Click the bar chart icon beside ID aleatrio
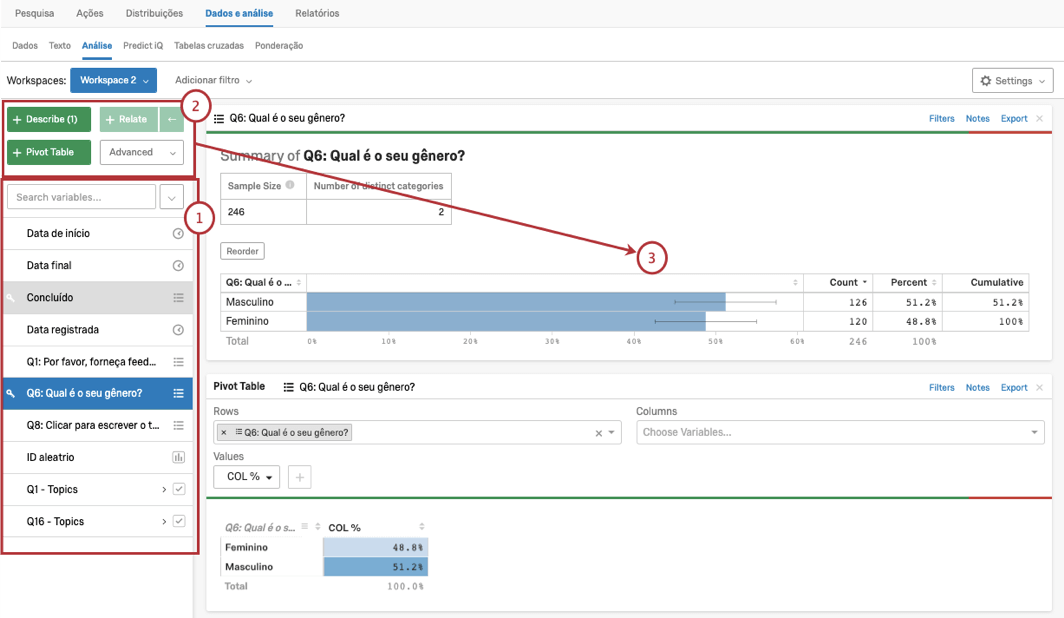This screenshot has height=618, width=1064. pyautogui.click(x=178, y=457)
